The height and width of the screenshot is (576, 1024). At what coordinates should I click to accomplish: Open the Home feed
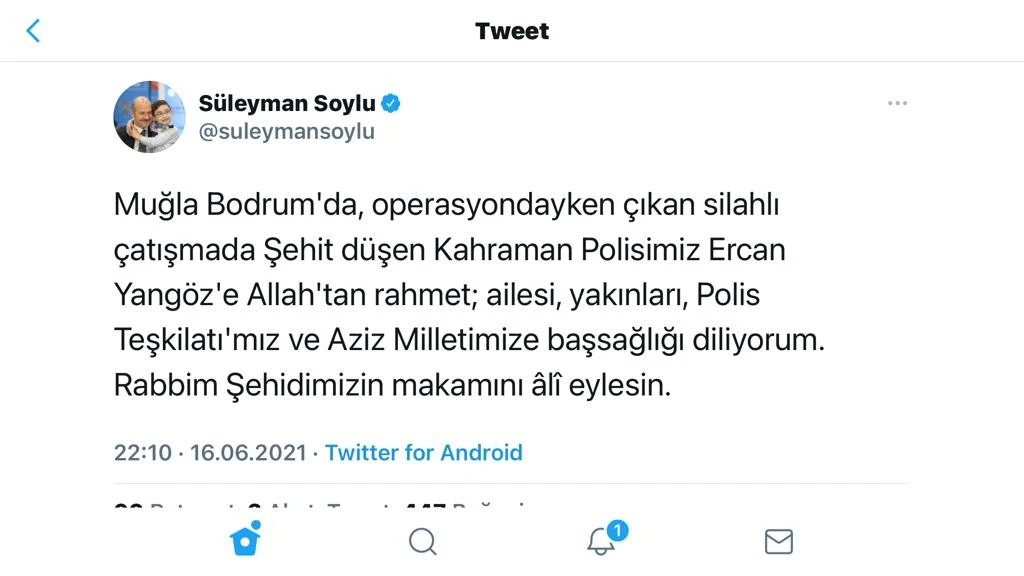246,541
